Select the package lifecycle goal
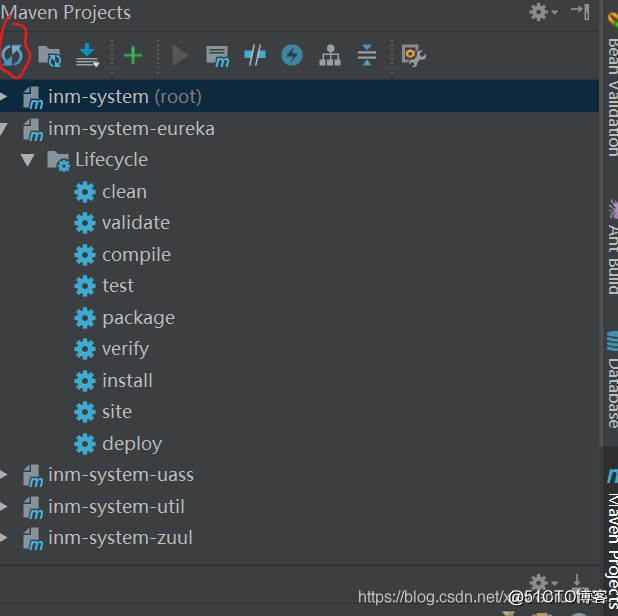Viewport: 618px width, 616px height. (x=137, y=318)
